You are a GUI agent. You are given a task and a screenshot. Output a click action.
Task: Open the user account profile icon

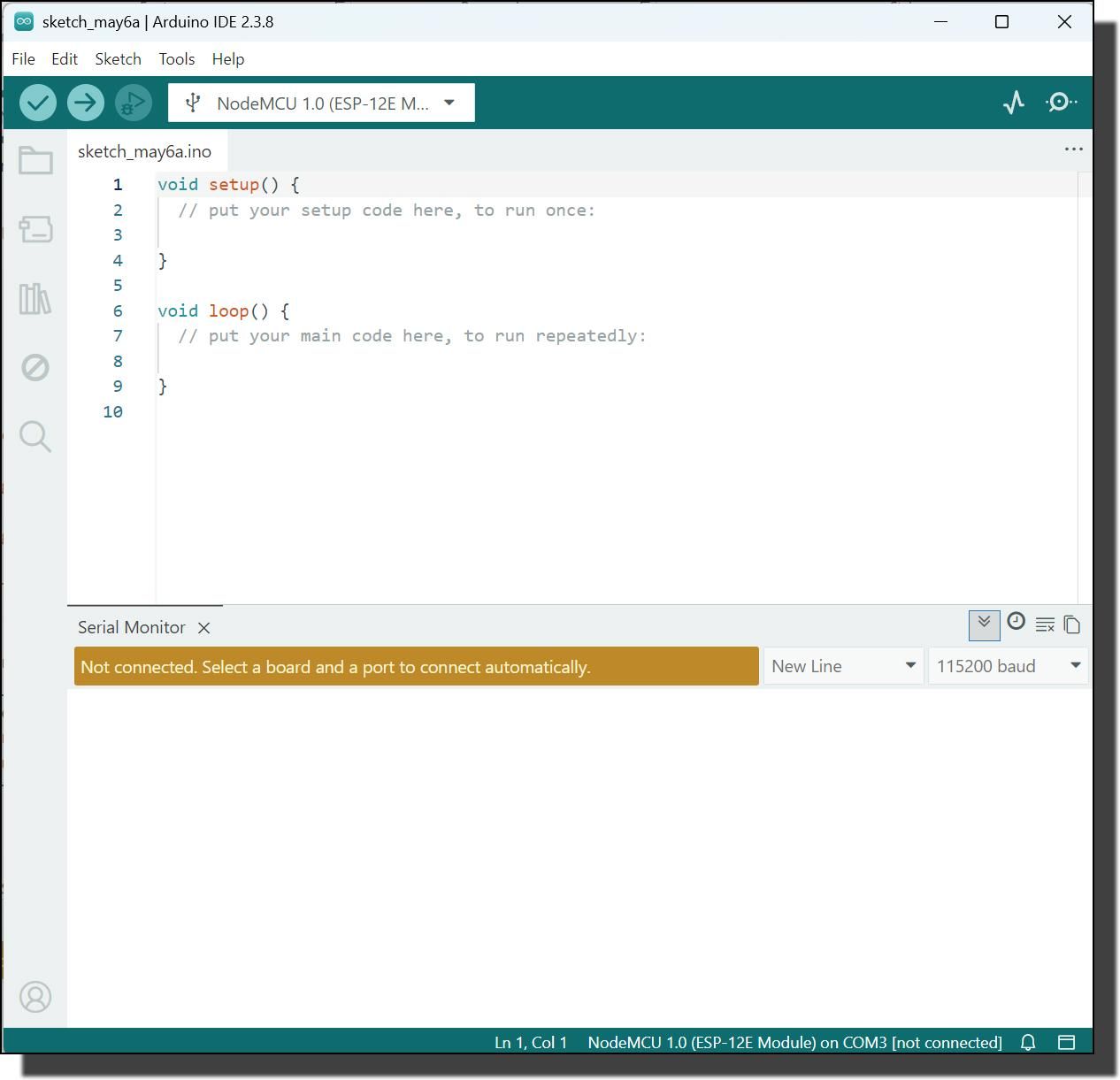[35, 997]
